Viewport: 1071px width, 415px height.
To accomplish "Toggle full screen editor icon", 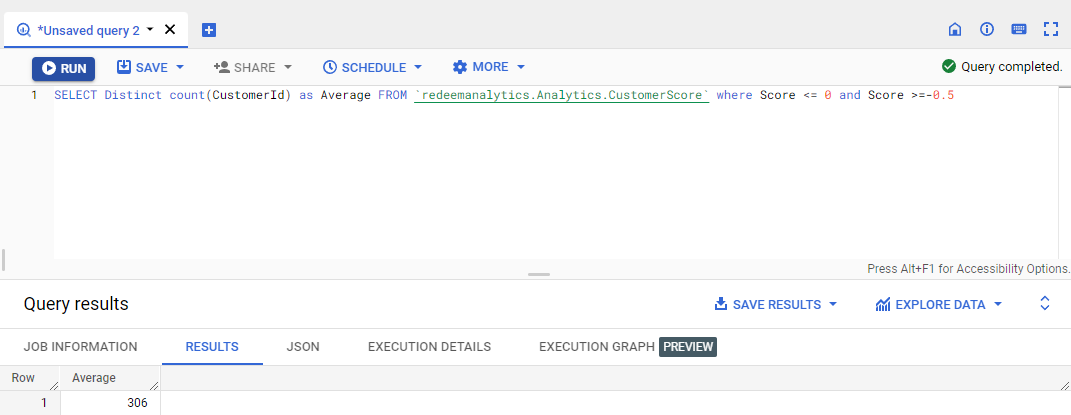I will point(1051,29).
